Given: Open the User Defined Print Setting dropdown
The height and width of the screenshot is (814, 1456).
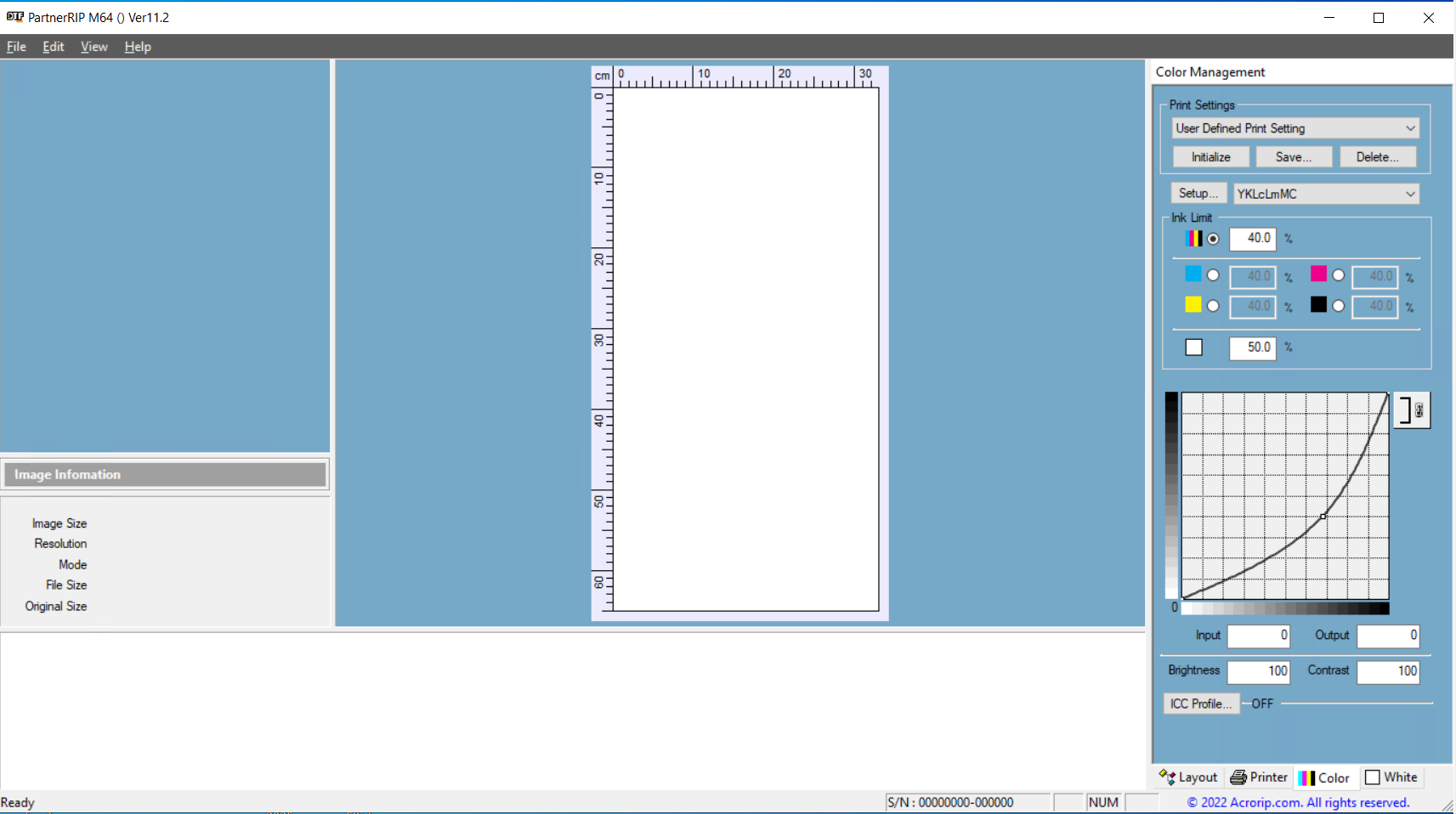Looking at the screenshot, I should pos(1295,128).
